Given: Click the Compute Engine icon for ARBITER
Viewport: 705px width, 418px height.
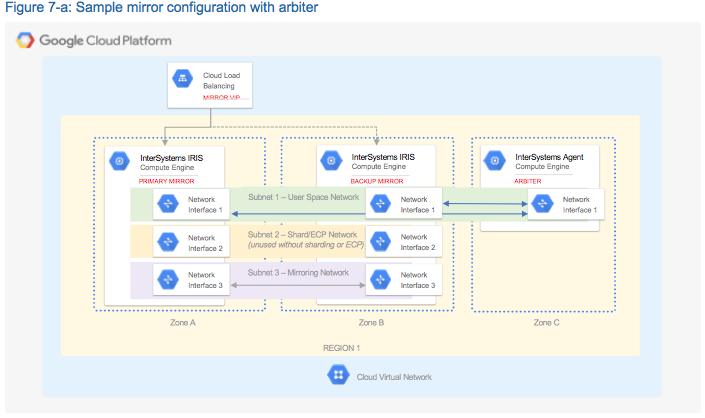Looking at the screenshot, I should [495, 160].
